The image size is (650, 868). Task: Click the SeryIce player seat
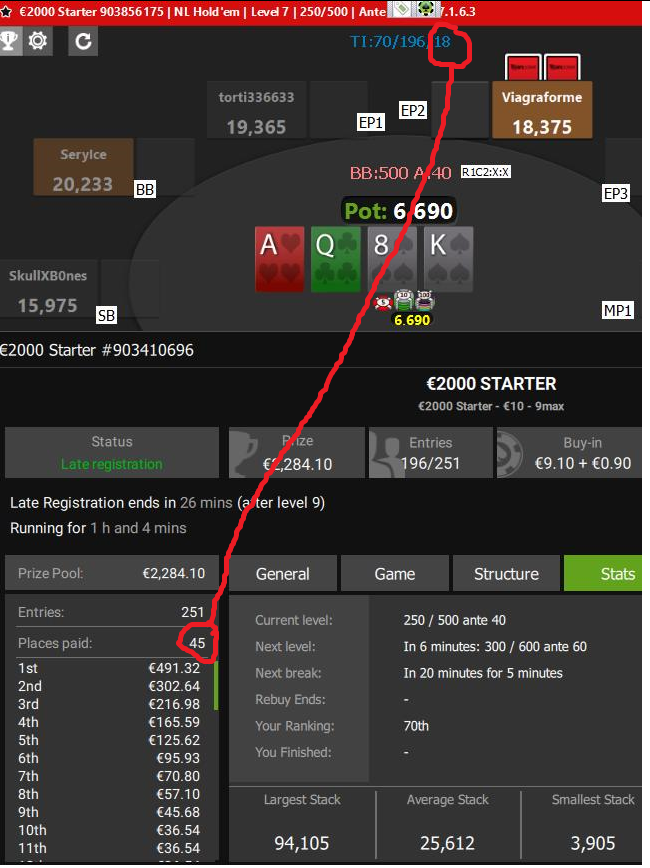click(x=83, y=167)
